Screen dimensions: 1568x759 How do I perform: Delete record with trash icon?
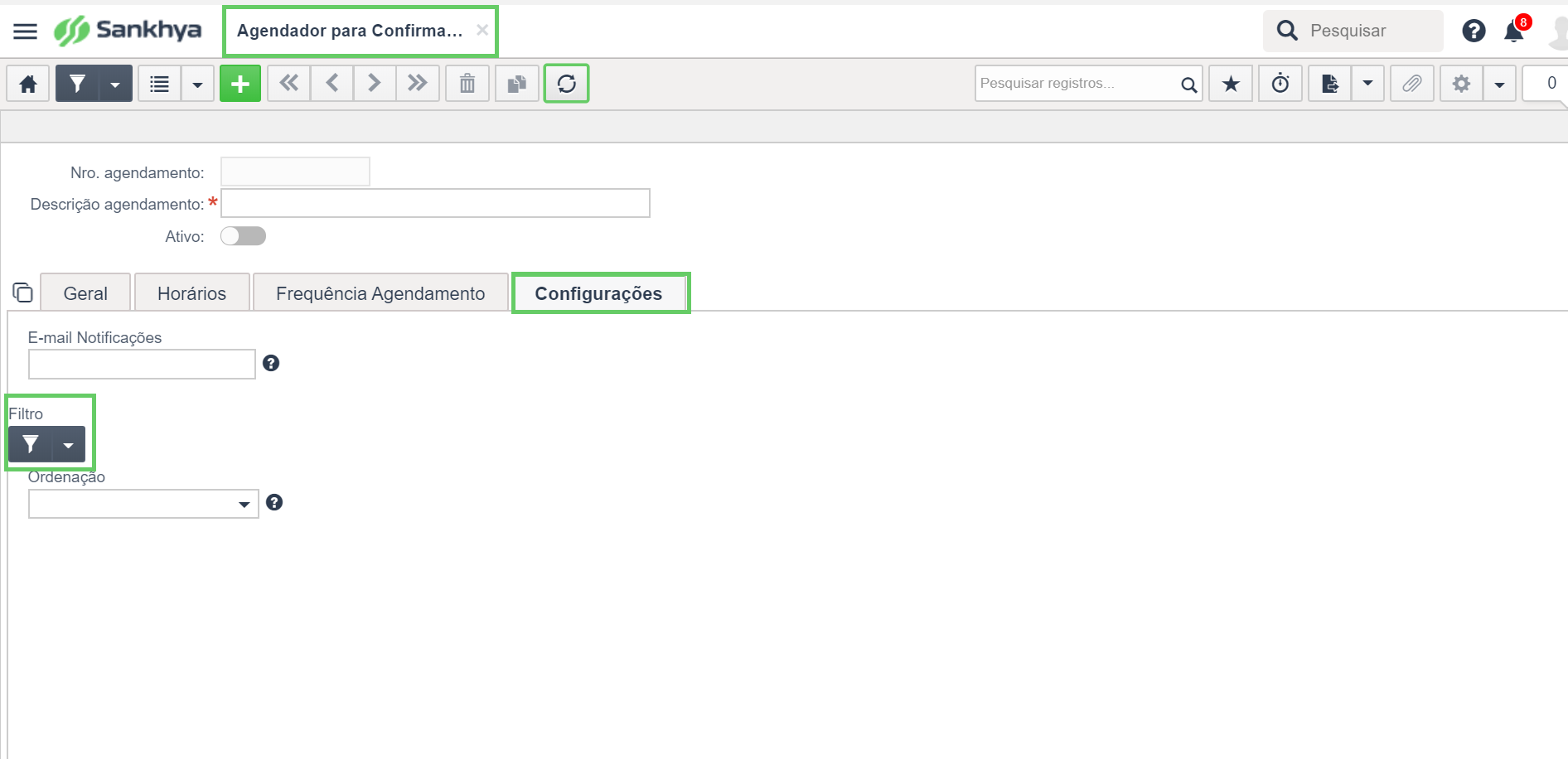point(467,84)
